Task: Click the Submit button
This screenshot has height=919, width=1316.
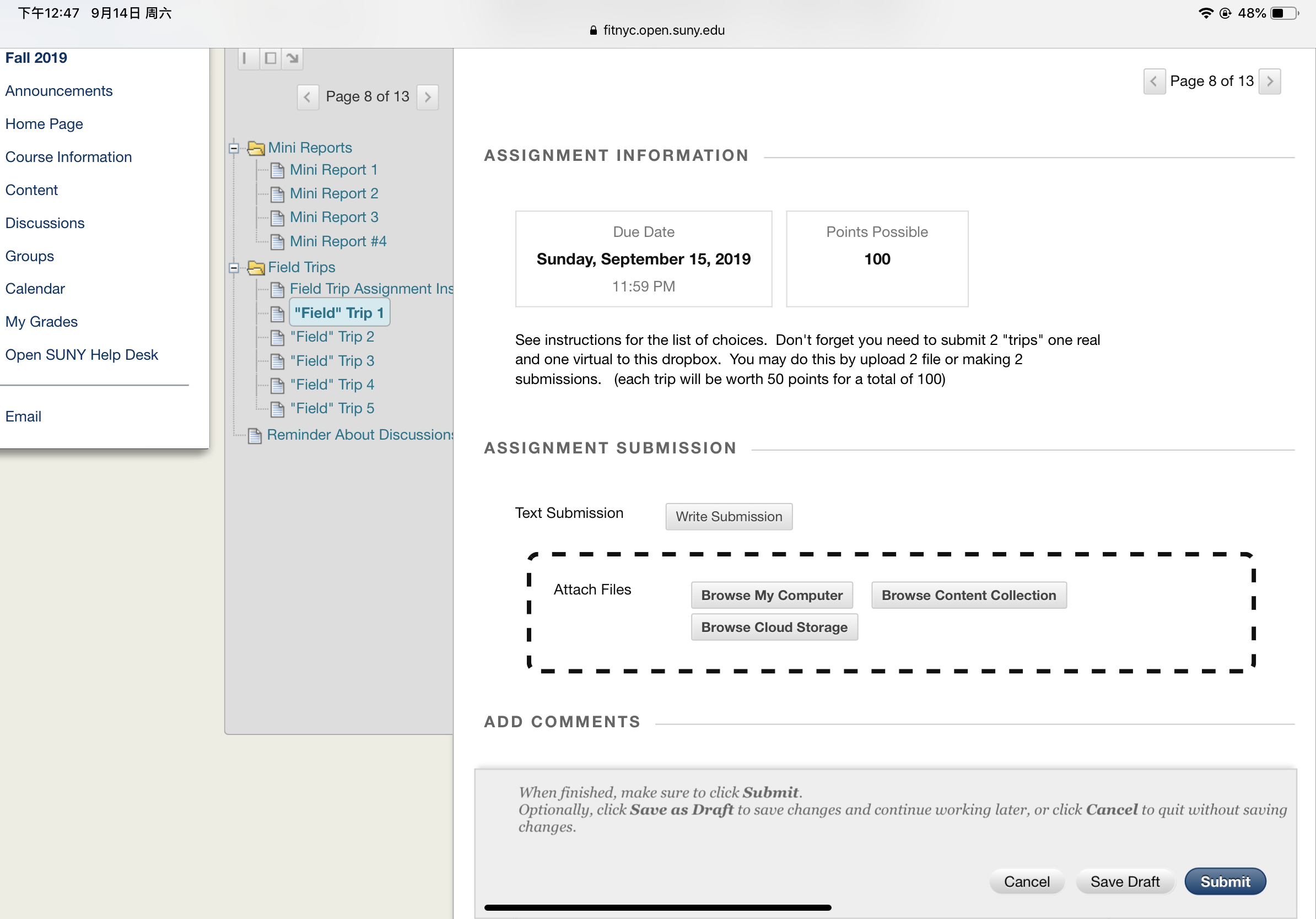Action: [1226, 882]
